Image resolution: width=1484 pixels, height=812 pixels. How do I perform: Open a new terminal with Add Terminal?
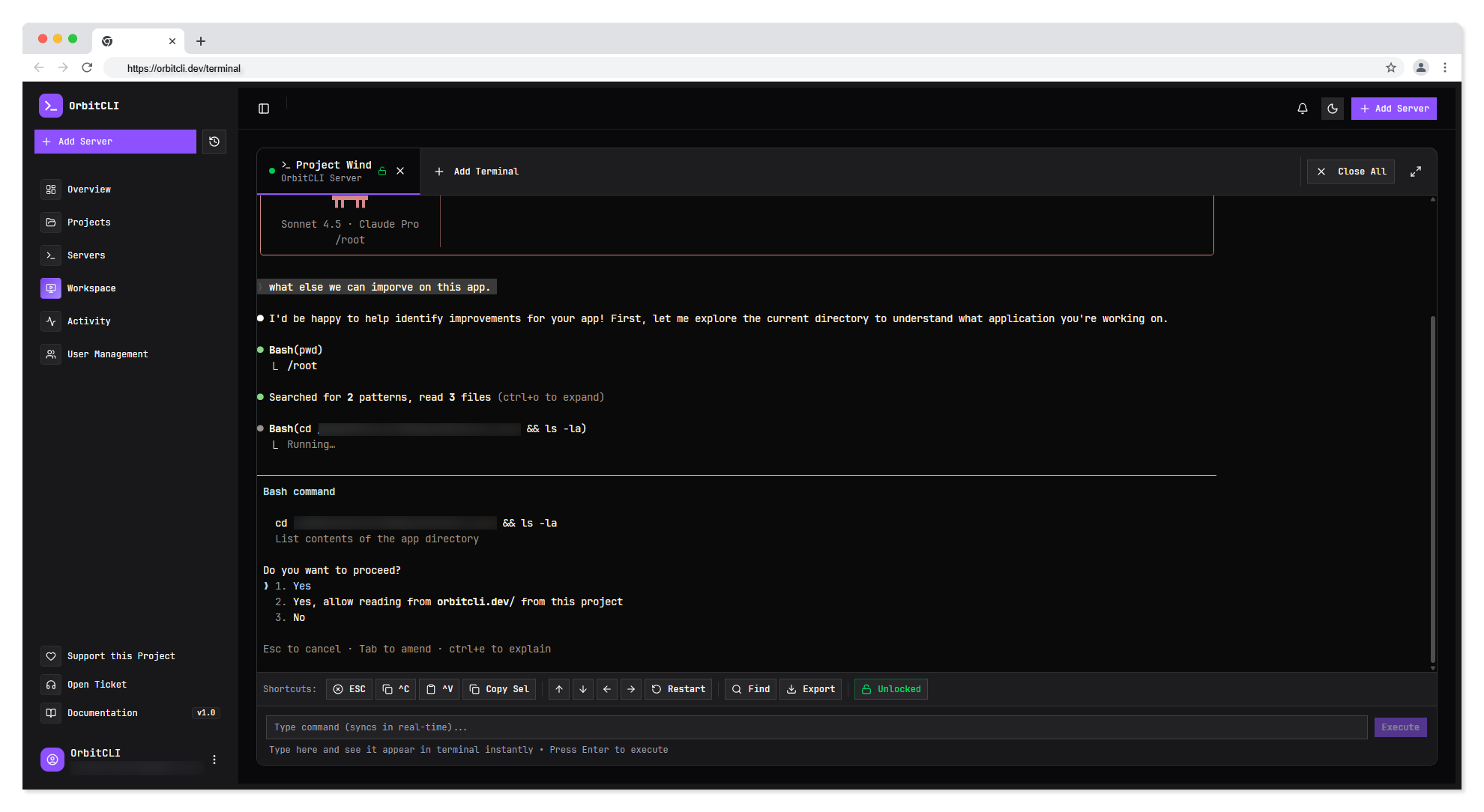[x=477, y=171]
